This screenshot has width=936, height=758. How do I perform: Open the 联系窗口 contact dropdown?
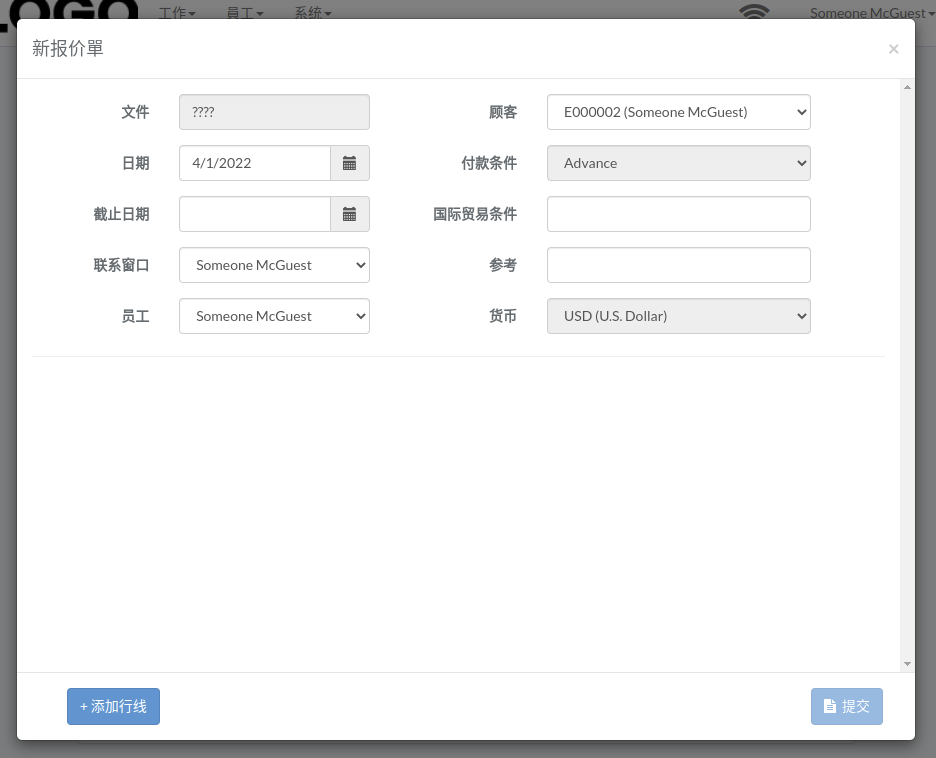[275, 265]
